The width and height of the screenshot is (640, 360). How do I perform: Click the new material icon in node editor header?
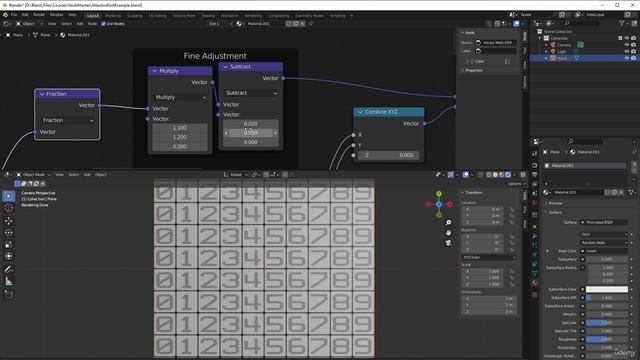[296, 24]
